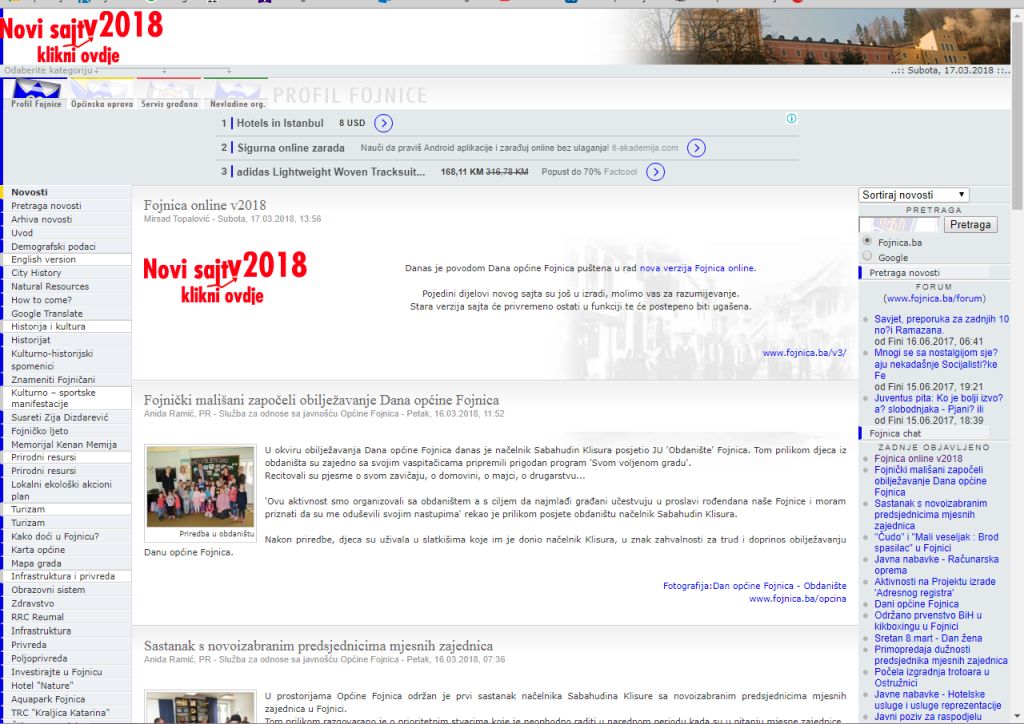Screen dimensions: 1024x724
Task: Open the Nevladine org. section icon
Action: [x=236, y=88]
